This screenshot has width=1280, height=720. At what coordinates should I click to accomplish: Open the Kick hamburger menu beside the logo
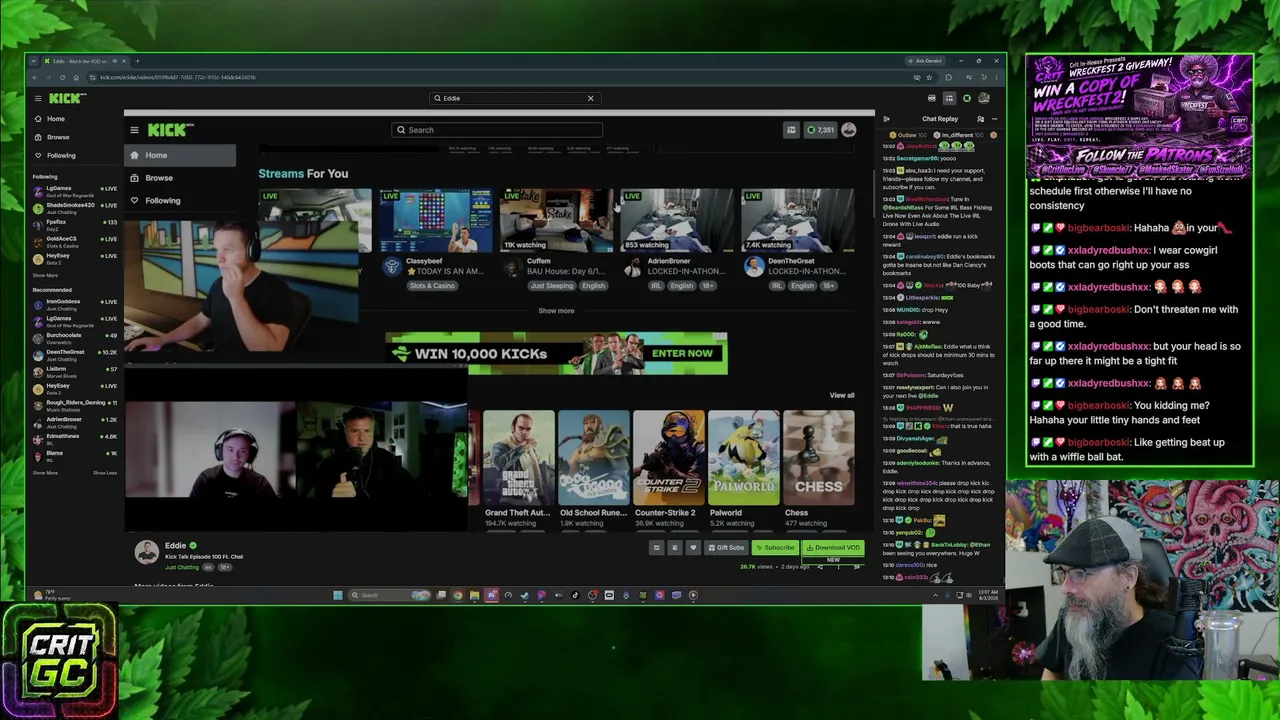(38, 98)
